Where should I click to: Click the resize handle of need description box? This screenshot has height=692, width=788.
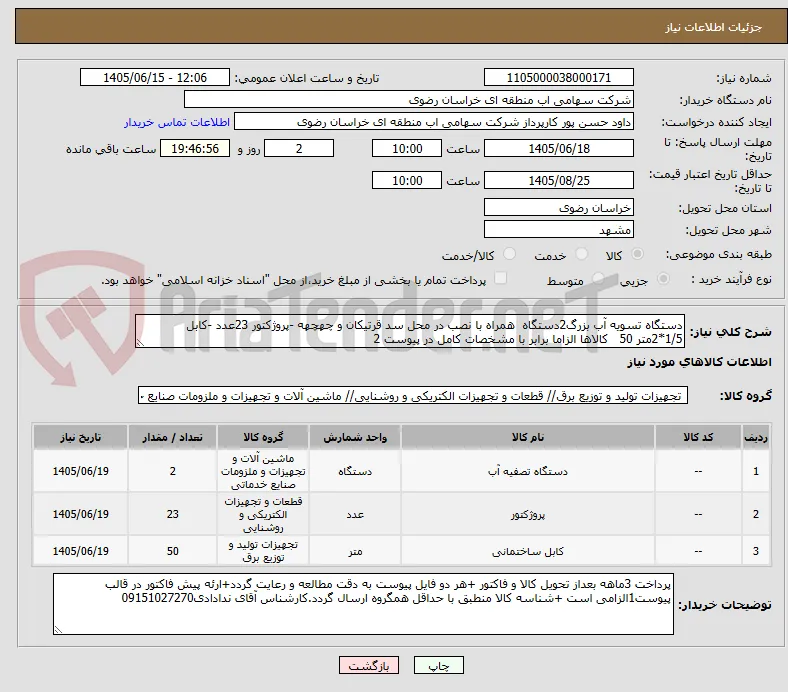(141, 343)
